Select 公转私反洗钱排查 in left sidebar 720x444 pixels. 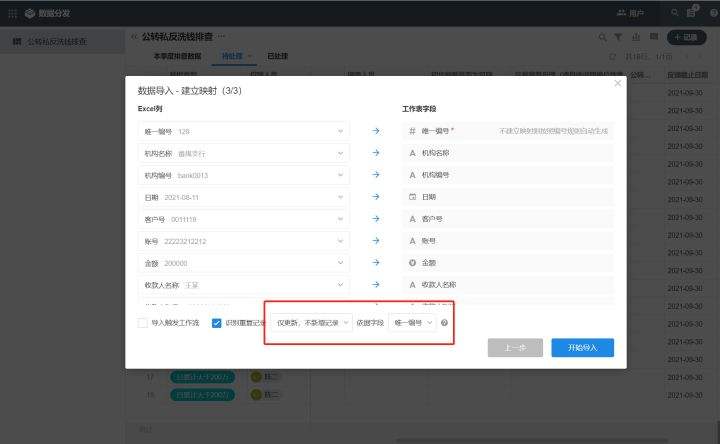62,41
